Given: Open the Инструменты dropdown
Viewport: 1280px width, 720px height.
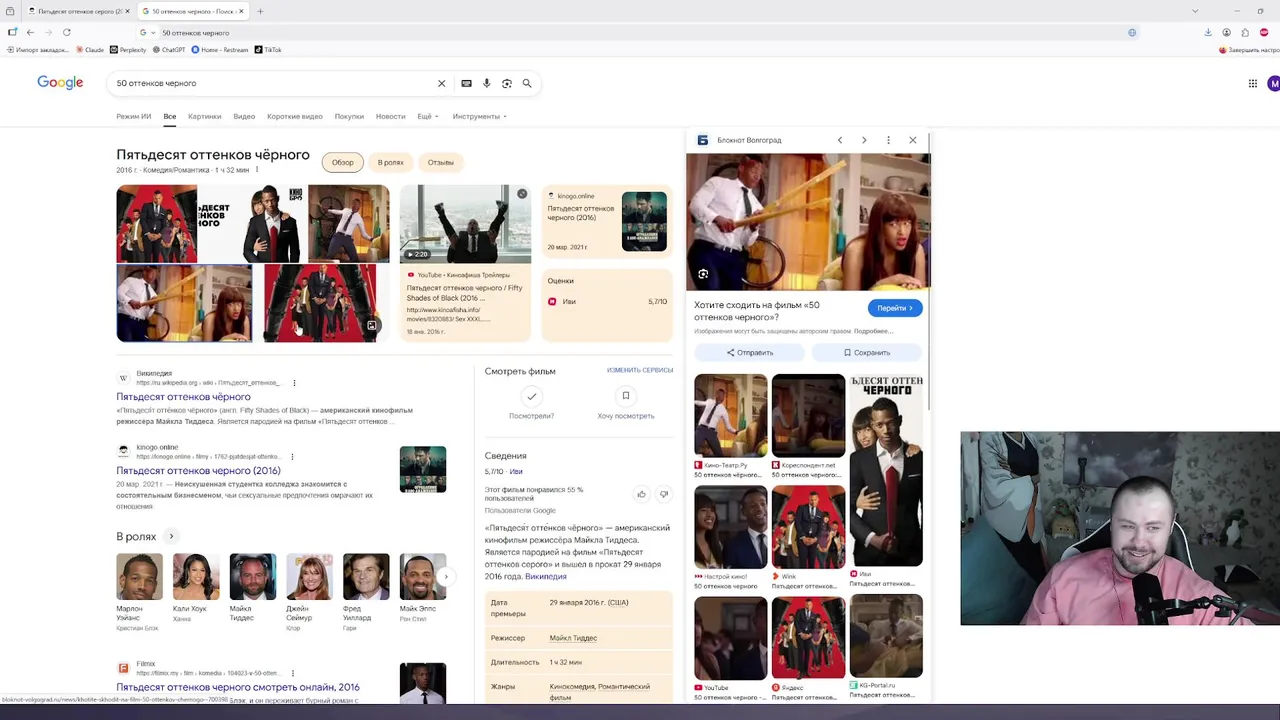Looking at the screenshot, I should 479,116.
